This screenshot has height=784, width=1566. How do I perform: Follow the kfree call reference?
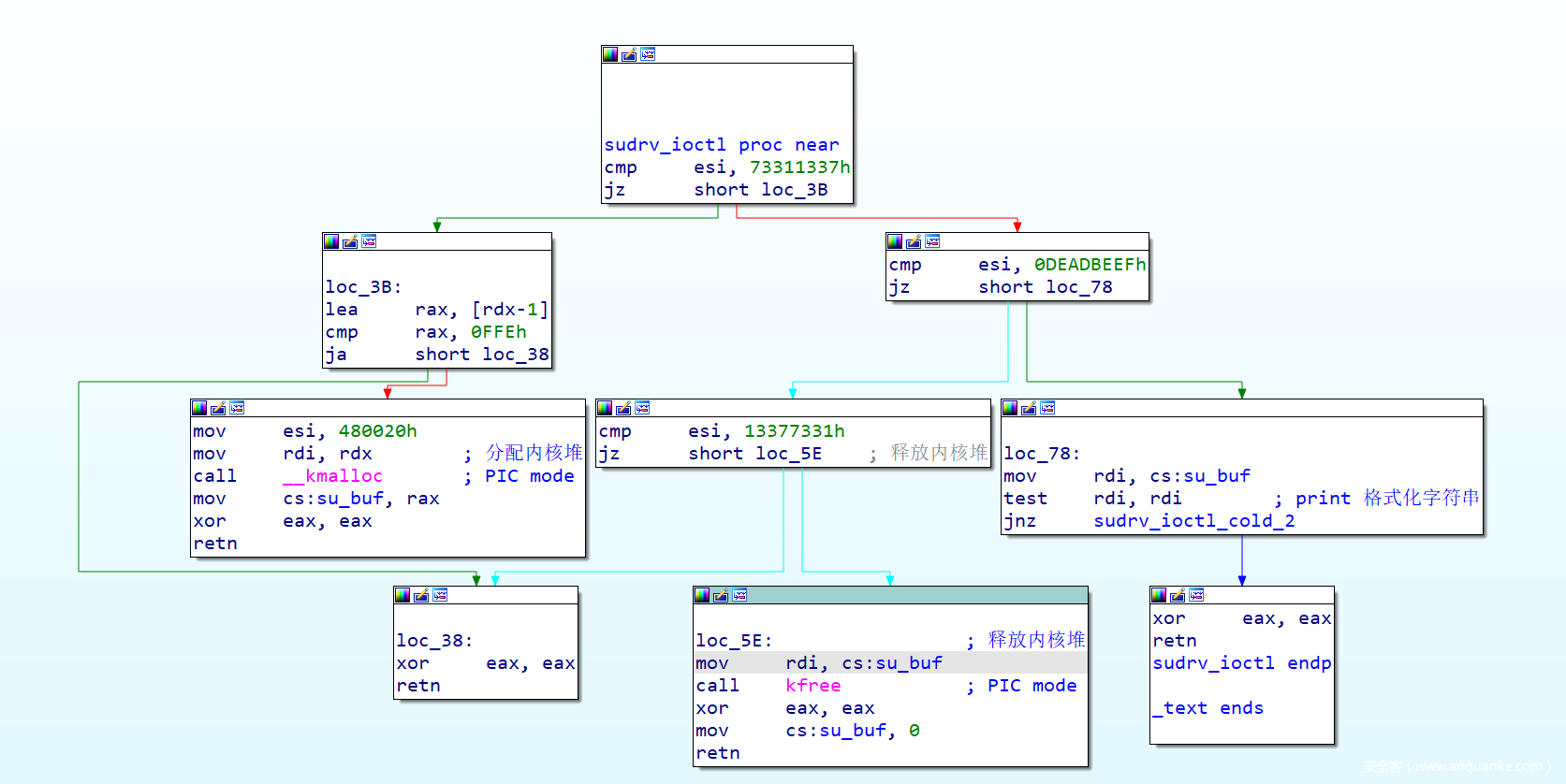[x=812, y=686]
